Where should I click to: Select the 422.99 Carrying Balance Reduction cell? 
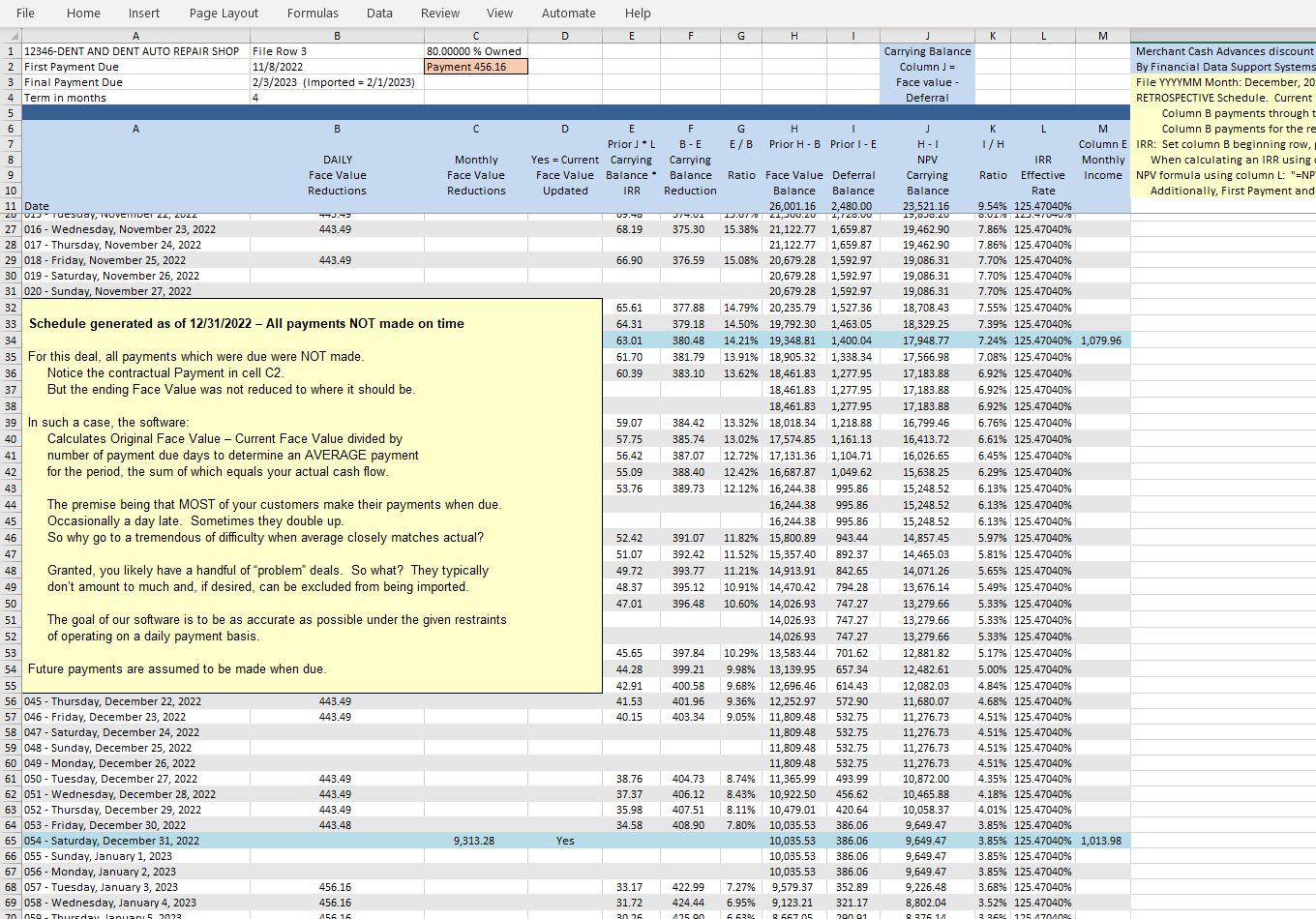(x=690, y=887)
